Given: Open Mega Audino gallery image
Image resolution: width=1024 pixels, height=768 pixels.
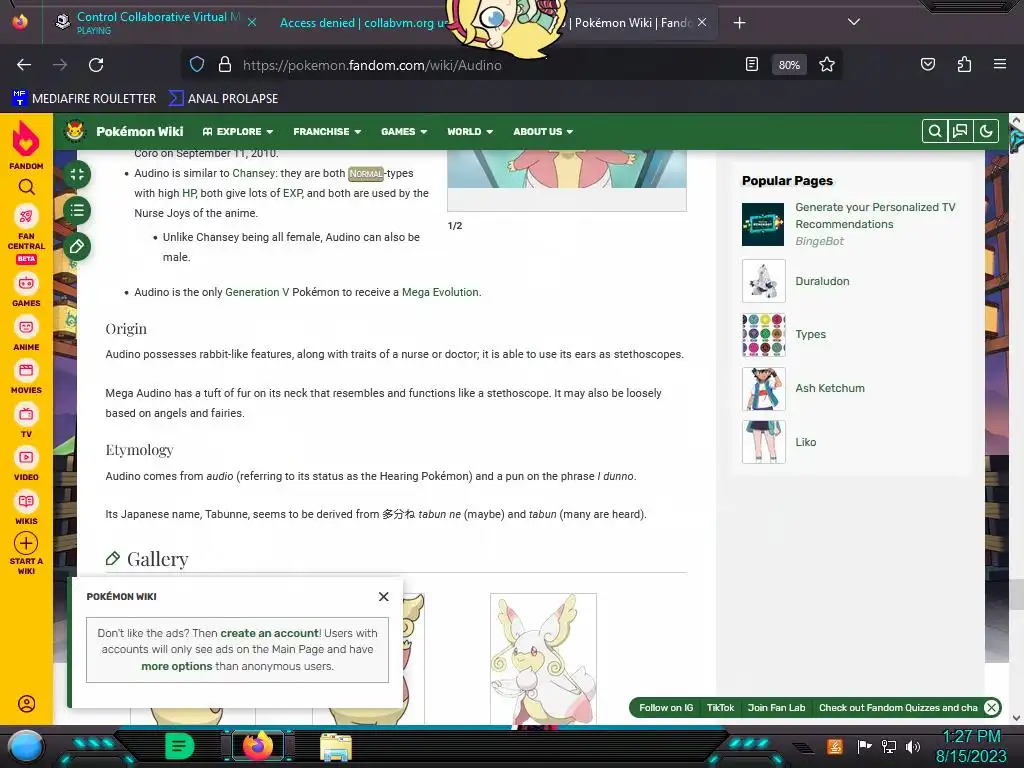Looking at the screenshot, I should pos(543,658).
